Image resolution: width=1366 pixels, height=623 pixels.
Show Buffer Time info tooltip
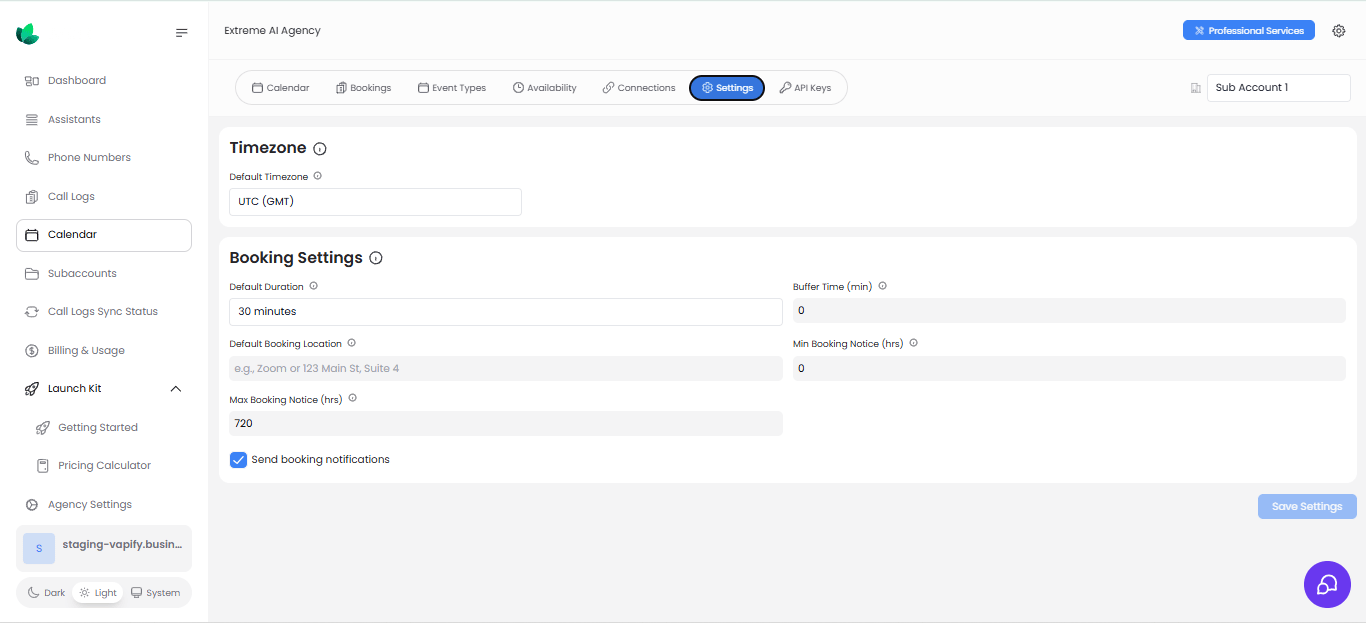click(x=882, y=286)
